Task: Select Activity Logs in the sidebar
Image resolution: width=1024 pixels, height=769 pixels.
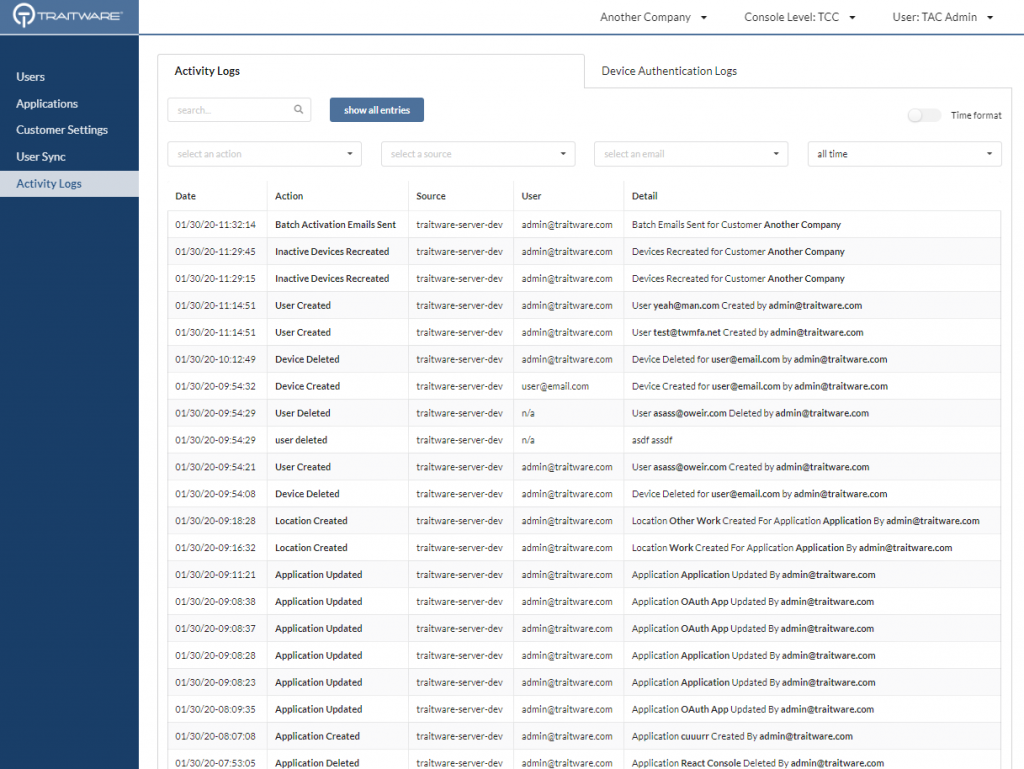Action: [69, 183]
